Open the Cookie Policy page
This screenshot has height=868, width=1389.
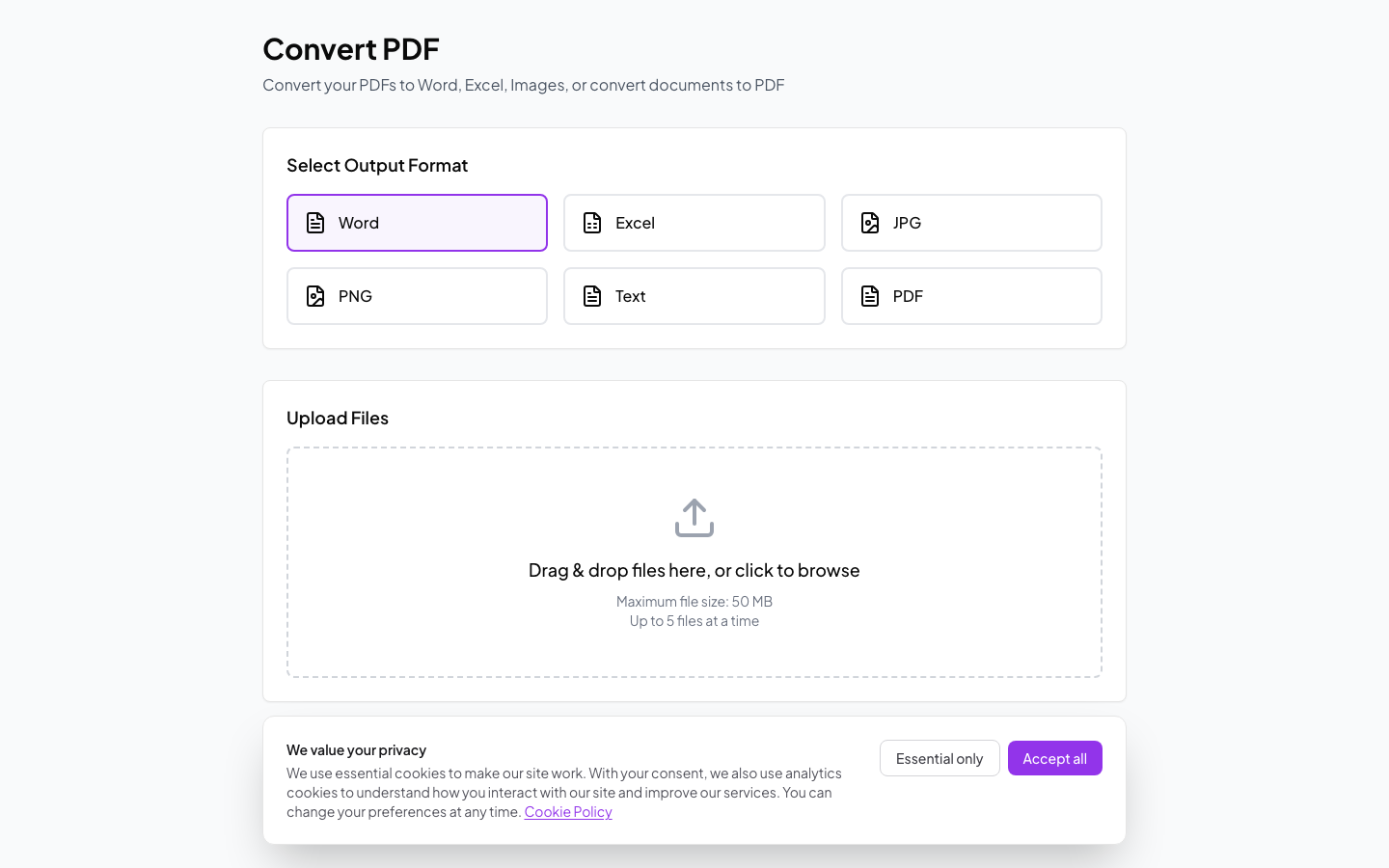click(x=567, y=811)
